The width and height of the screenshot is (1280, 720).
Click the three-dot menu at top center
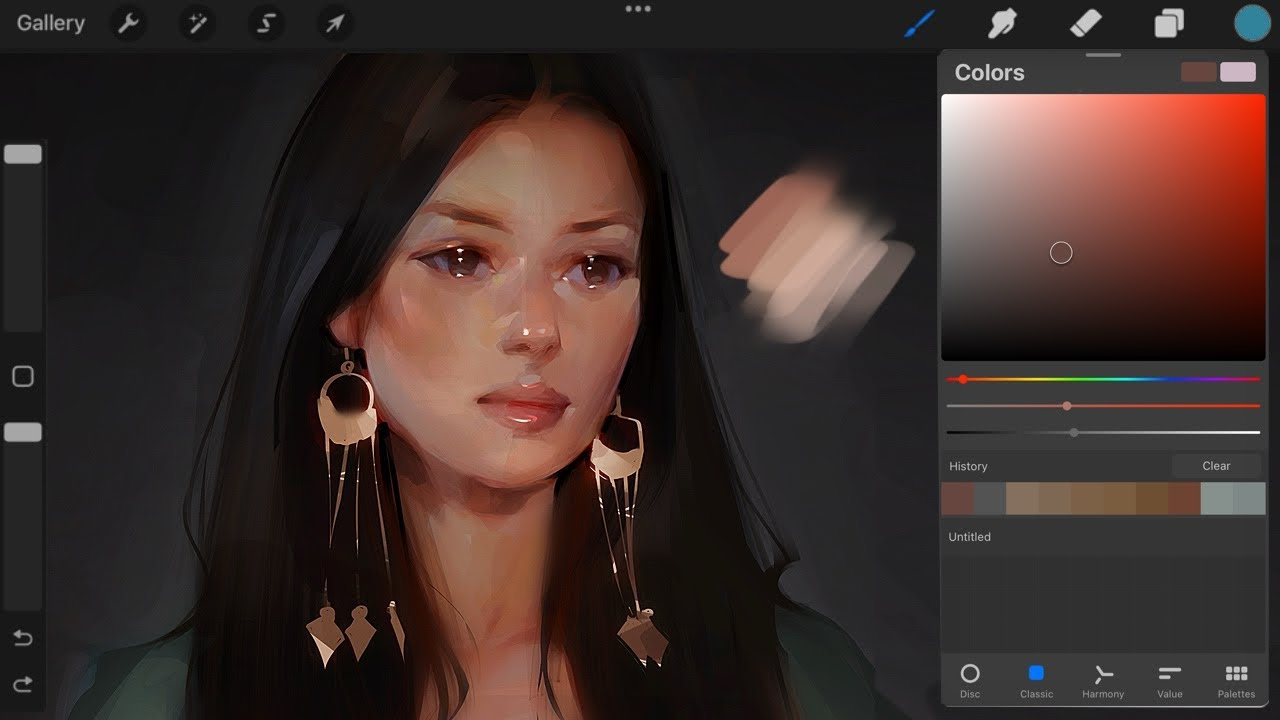click(x=638, y=9)
